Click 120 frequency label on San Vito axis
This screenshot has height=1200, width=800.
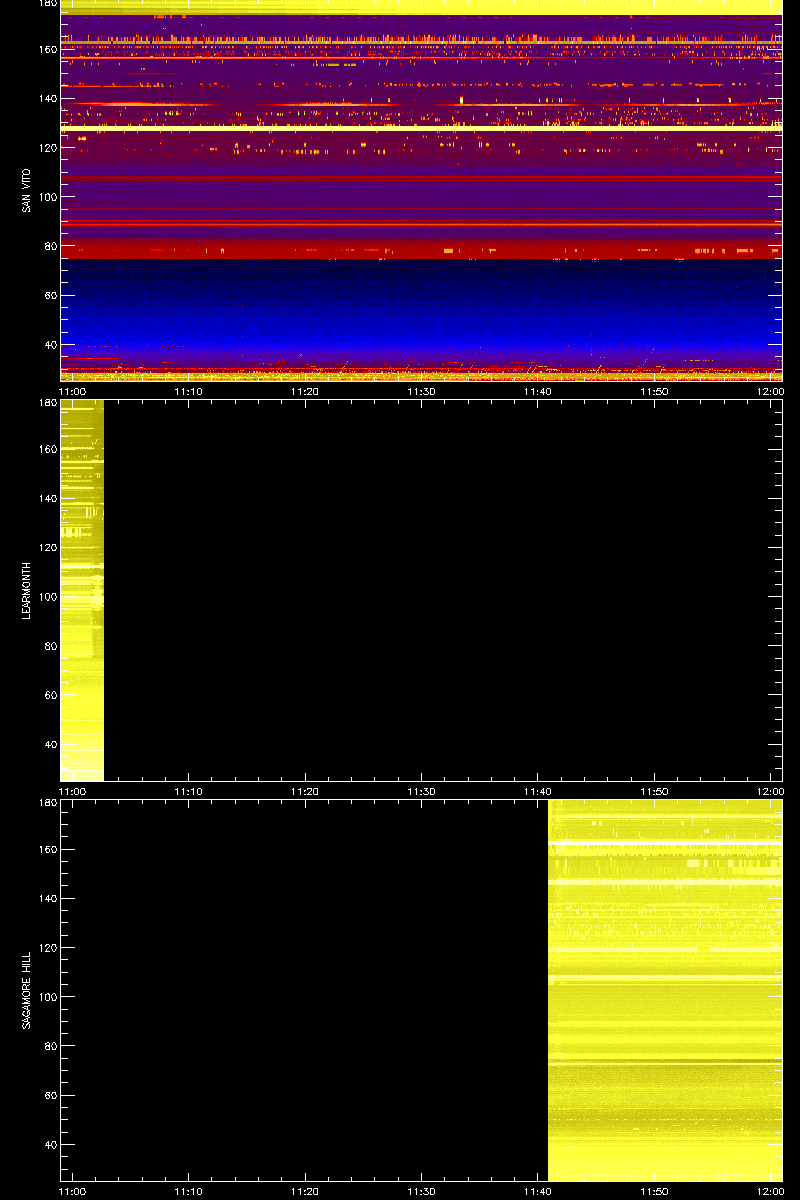pos(47,147)
